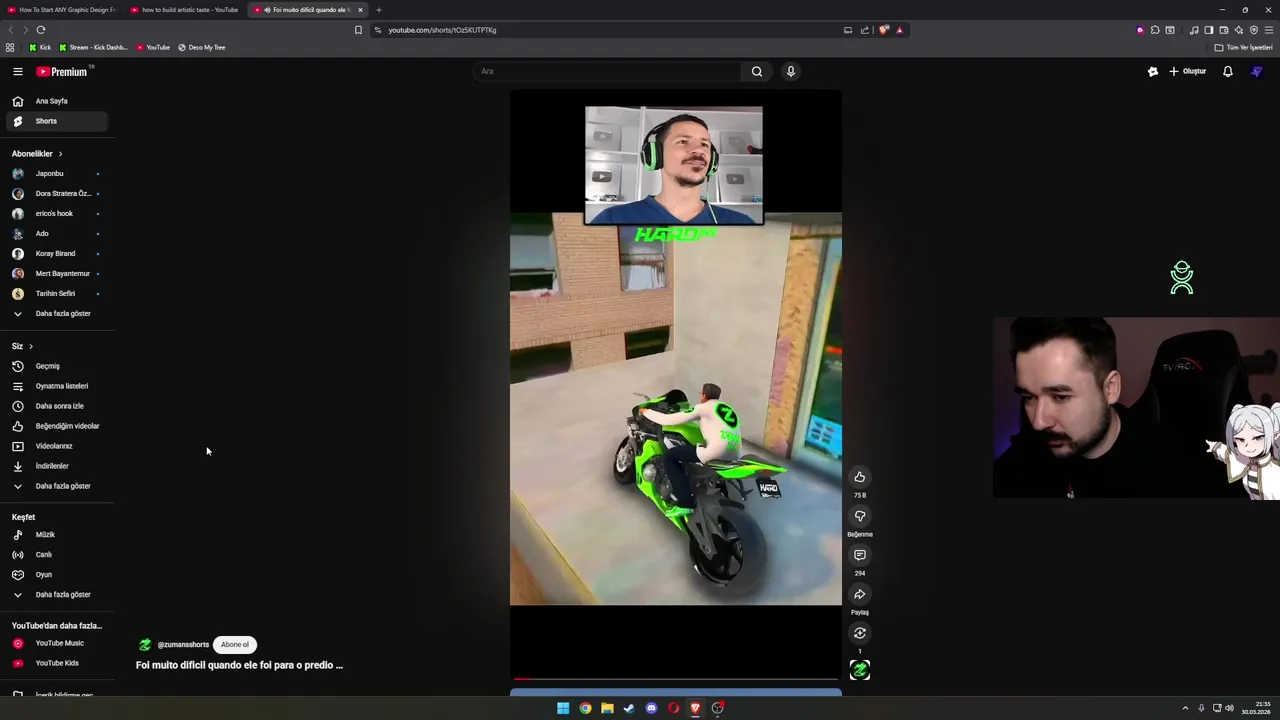Subscribe with Abone ol button
The image size is (1280, 720).
click(x=235, y=645)
